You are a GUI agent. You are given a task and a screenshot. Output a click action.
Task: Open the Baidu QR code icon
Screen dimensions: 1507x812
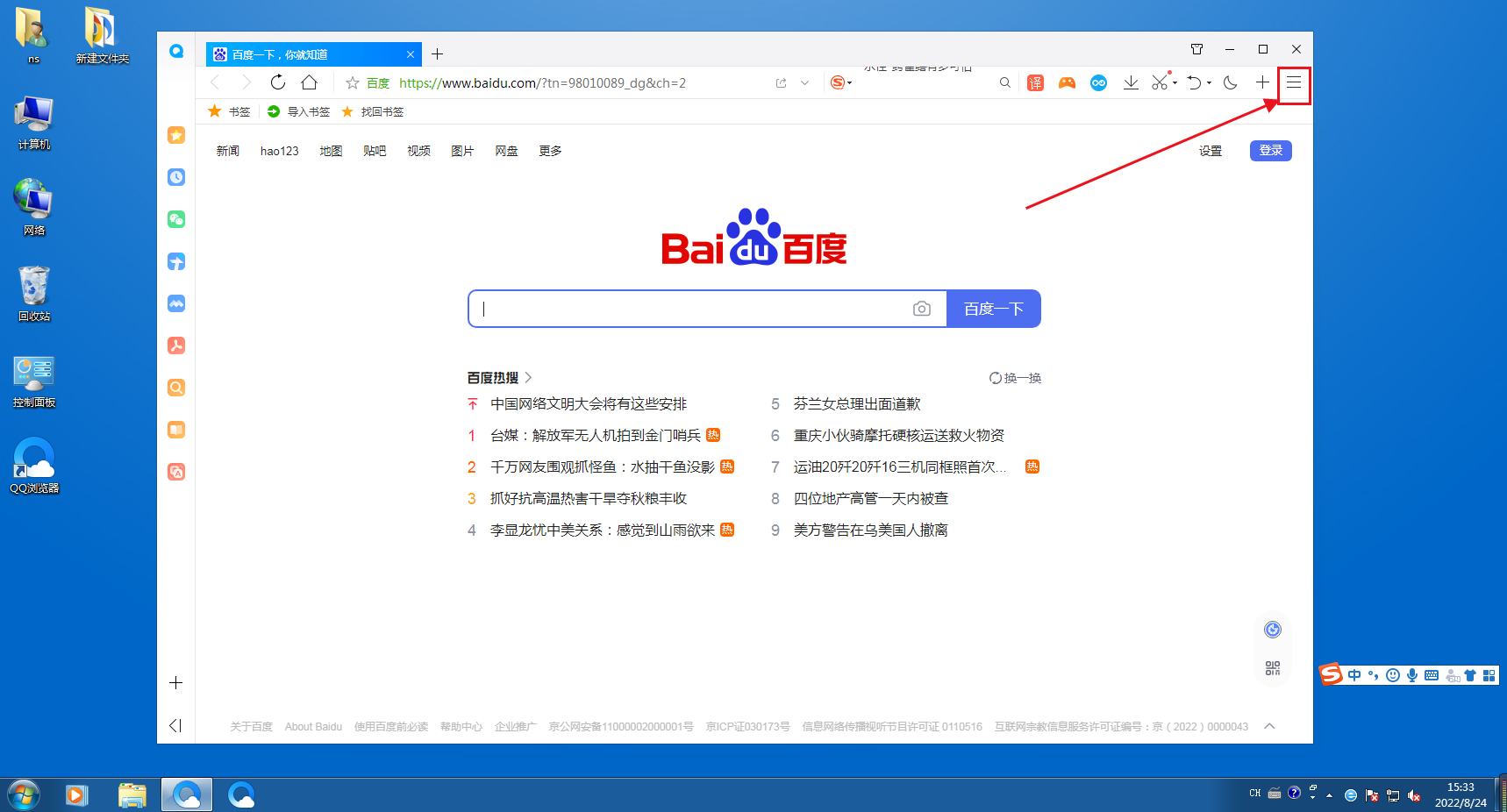pyautogui.click(x=1273, y=668)
